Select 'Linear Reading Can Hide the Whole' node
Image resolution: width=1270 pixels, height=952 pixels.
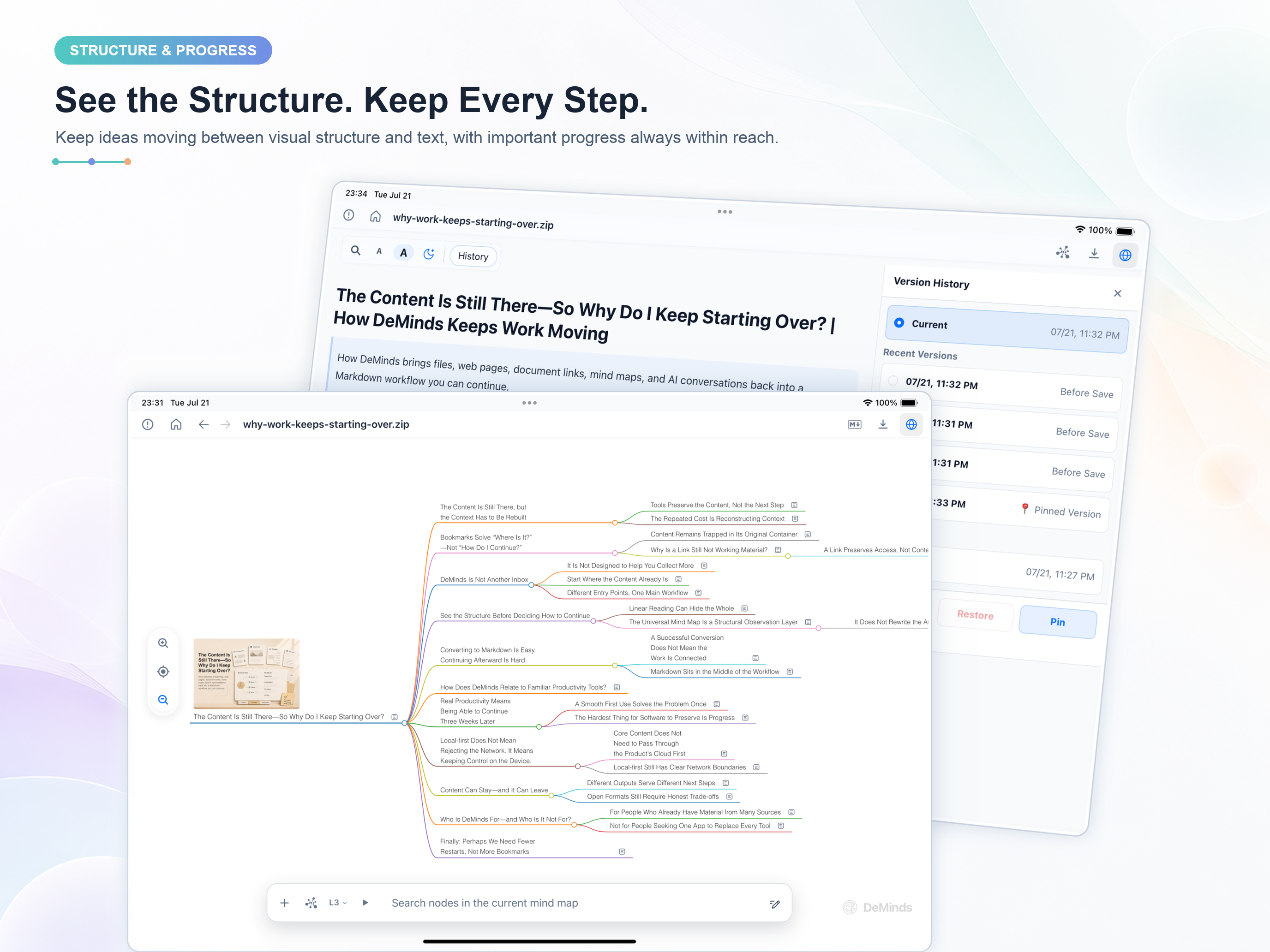pos(681,608)
